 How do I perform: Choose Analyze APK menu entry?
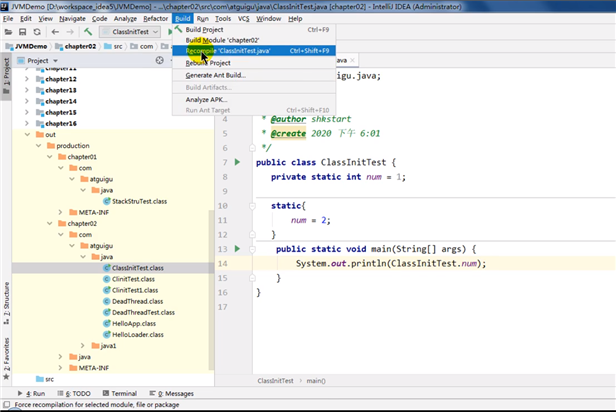click(x=254, y=99)
